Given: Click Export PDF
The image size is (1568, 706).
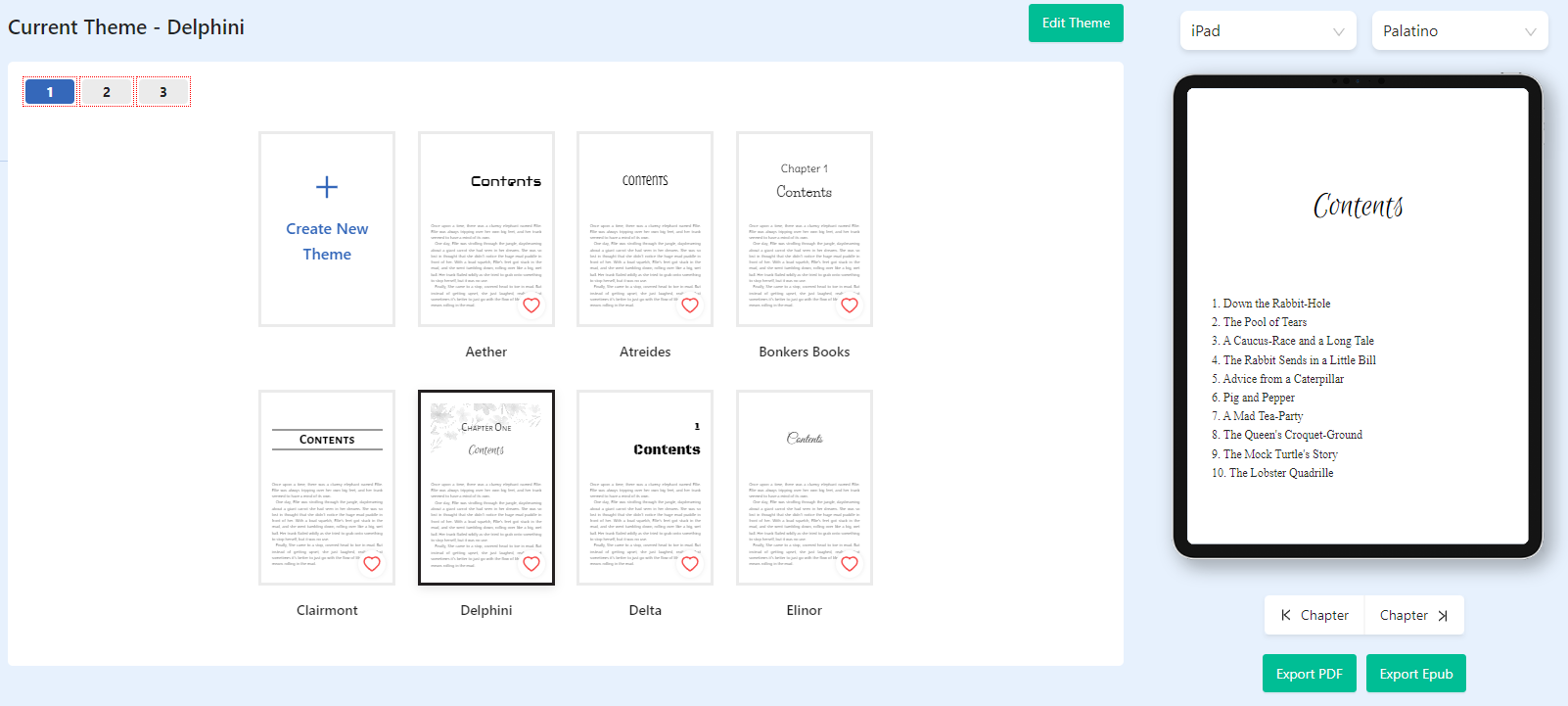Looking at the screenshot, I should pyautogui.click(x=1310, y=674).
